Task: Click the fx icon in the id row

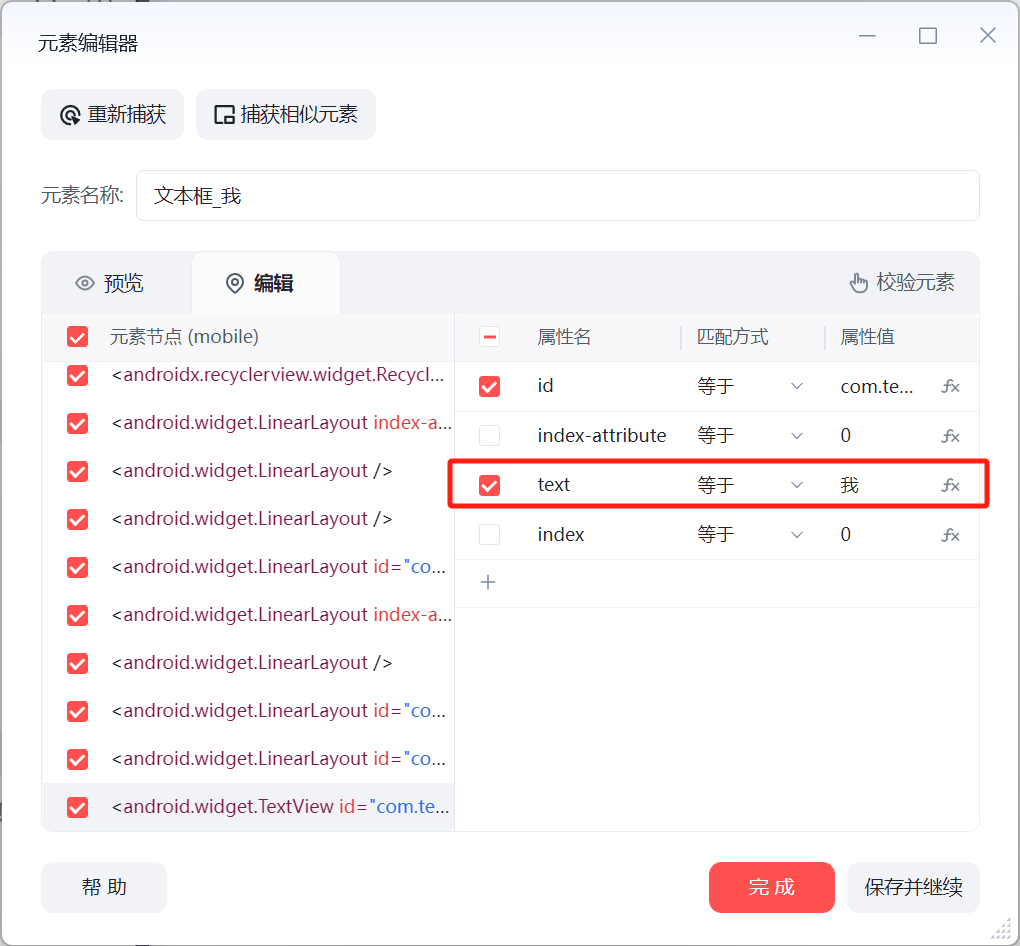Action: pyautogui.click(x=950, y=386)
